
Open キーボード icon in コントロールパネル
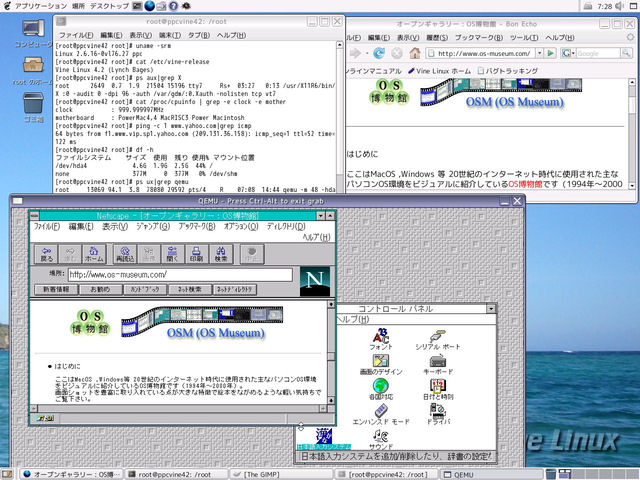pos(438,364)
